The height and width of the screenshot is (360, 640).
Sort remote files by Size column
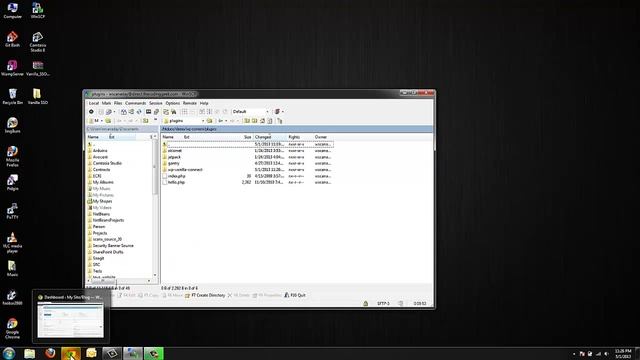click(247, 137)
